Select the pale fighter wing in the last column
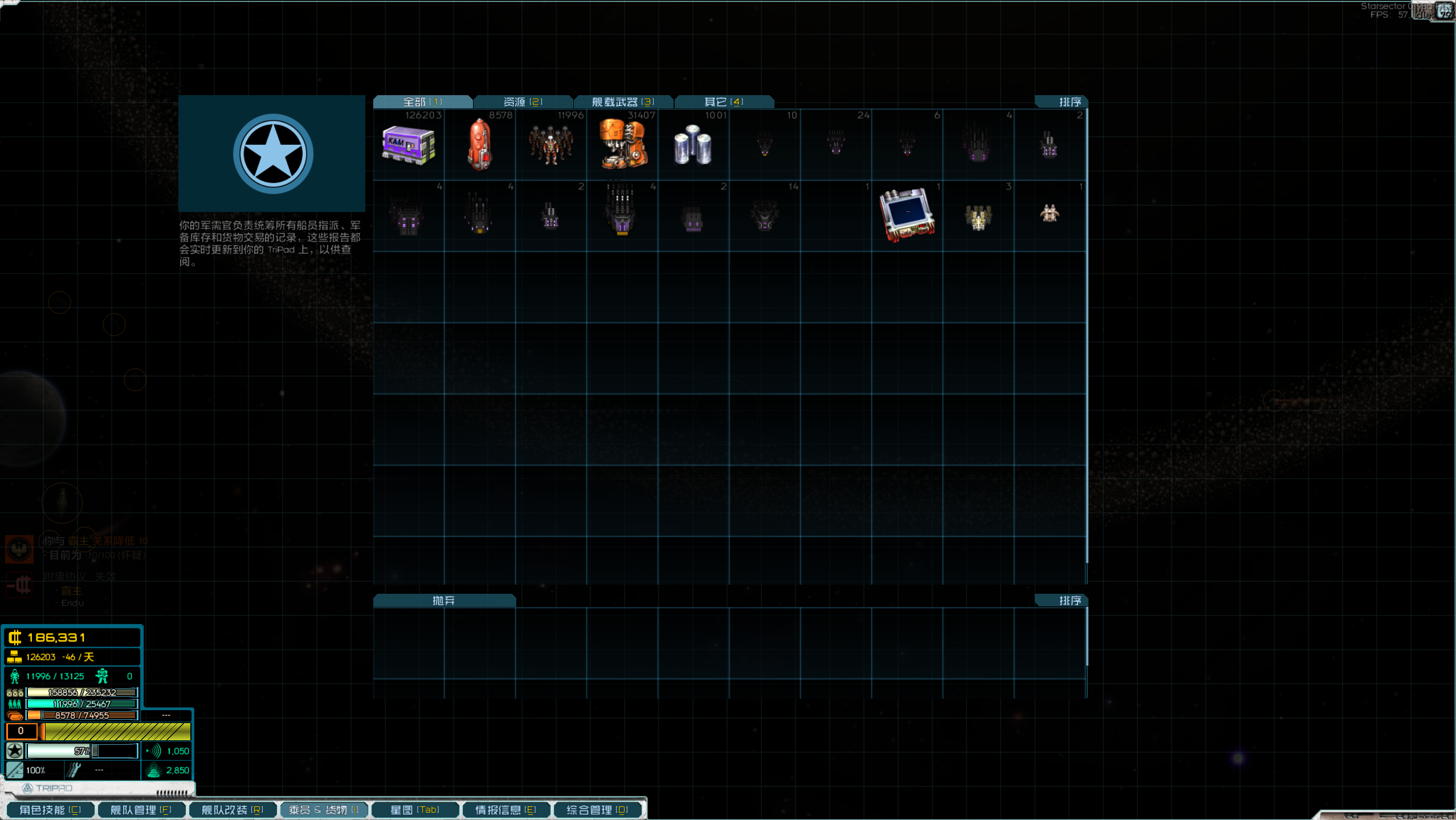The width and height of the screenshot is (1456, 820). coord(1050,216)
